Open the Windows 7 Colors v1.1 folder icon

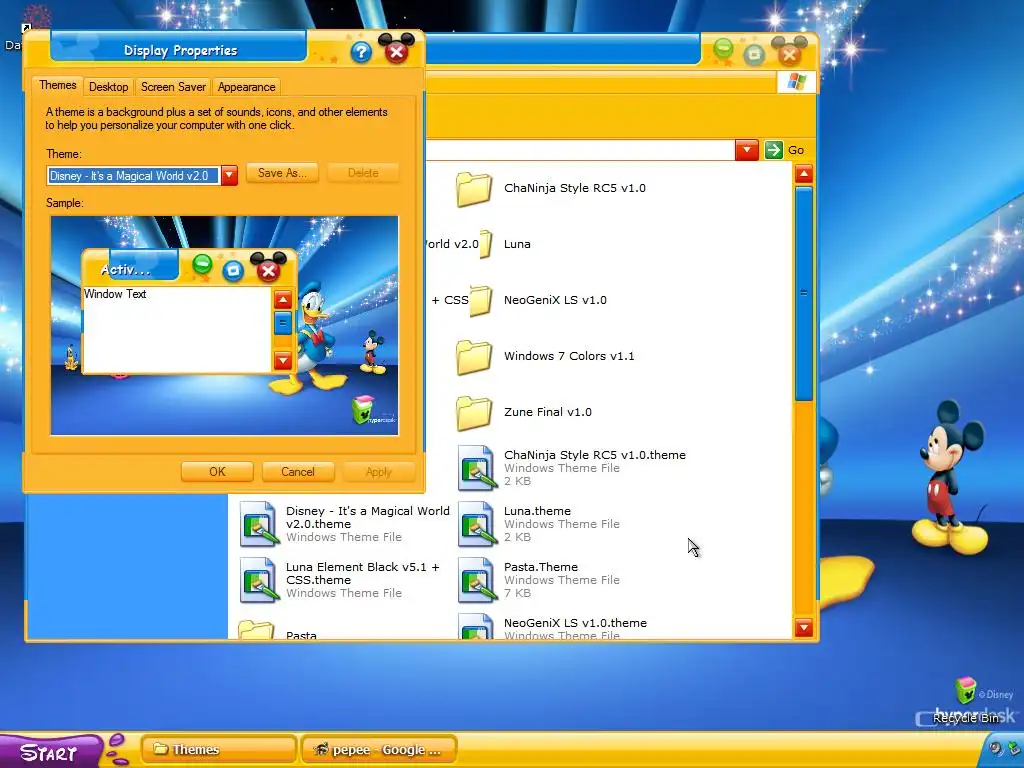click(x=474, y=357)
